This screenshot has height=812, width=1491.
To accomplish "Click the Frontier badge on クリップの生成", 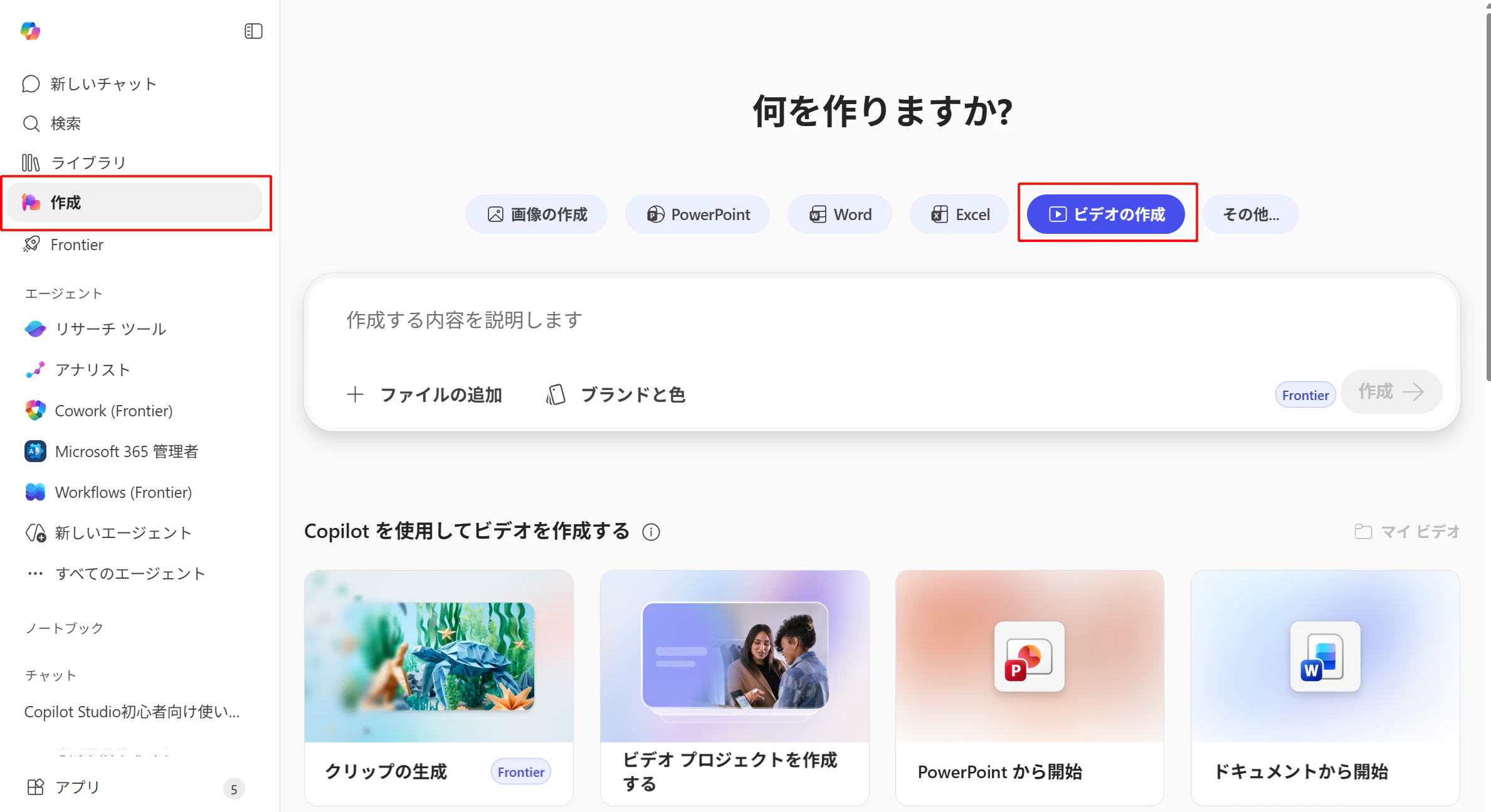I will tap(521, 772).
